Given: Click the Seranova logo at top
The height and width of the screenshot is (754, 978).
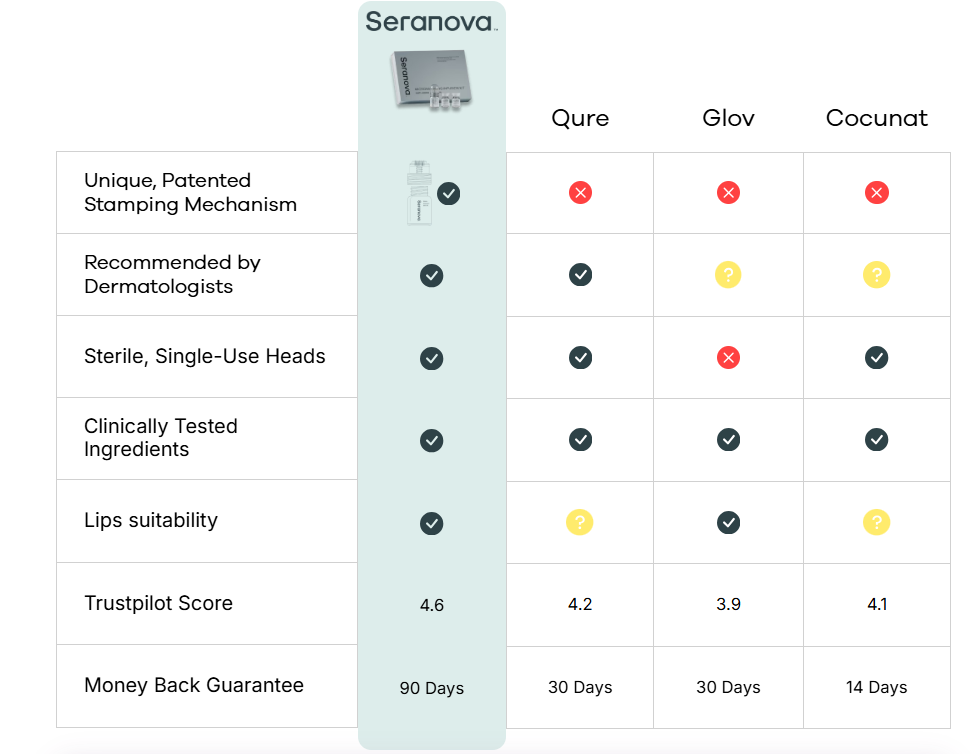Looking at the screenshot, I should (431, 22).
